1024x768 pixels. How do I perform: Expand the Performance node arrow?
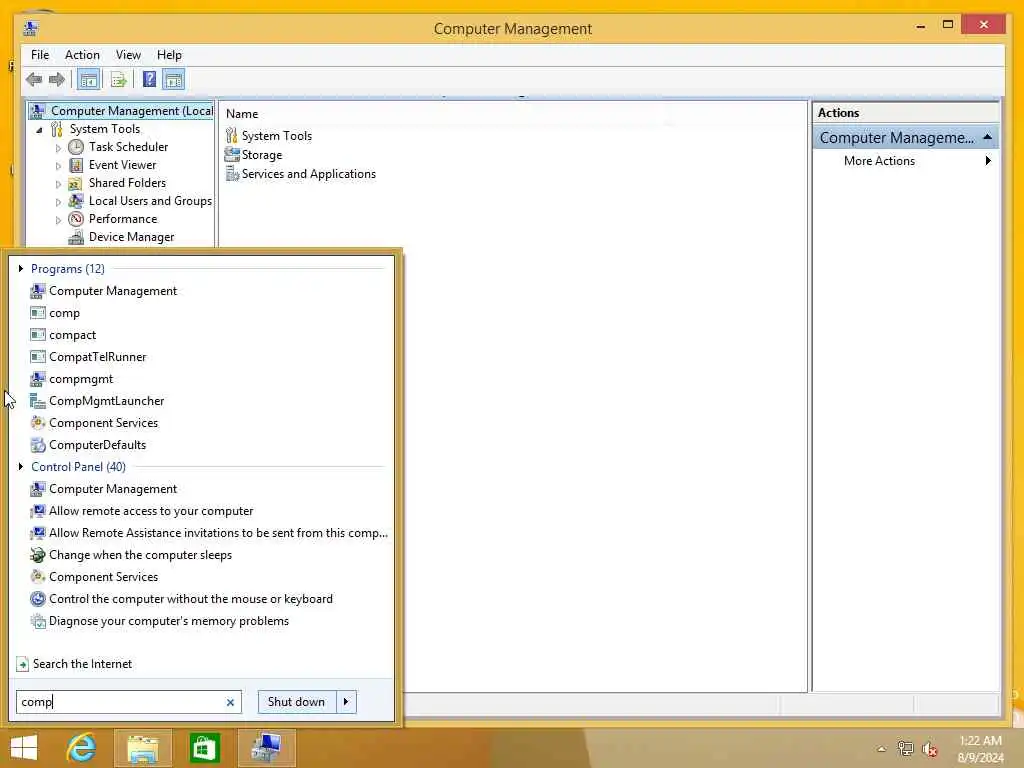pos(58,220)
